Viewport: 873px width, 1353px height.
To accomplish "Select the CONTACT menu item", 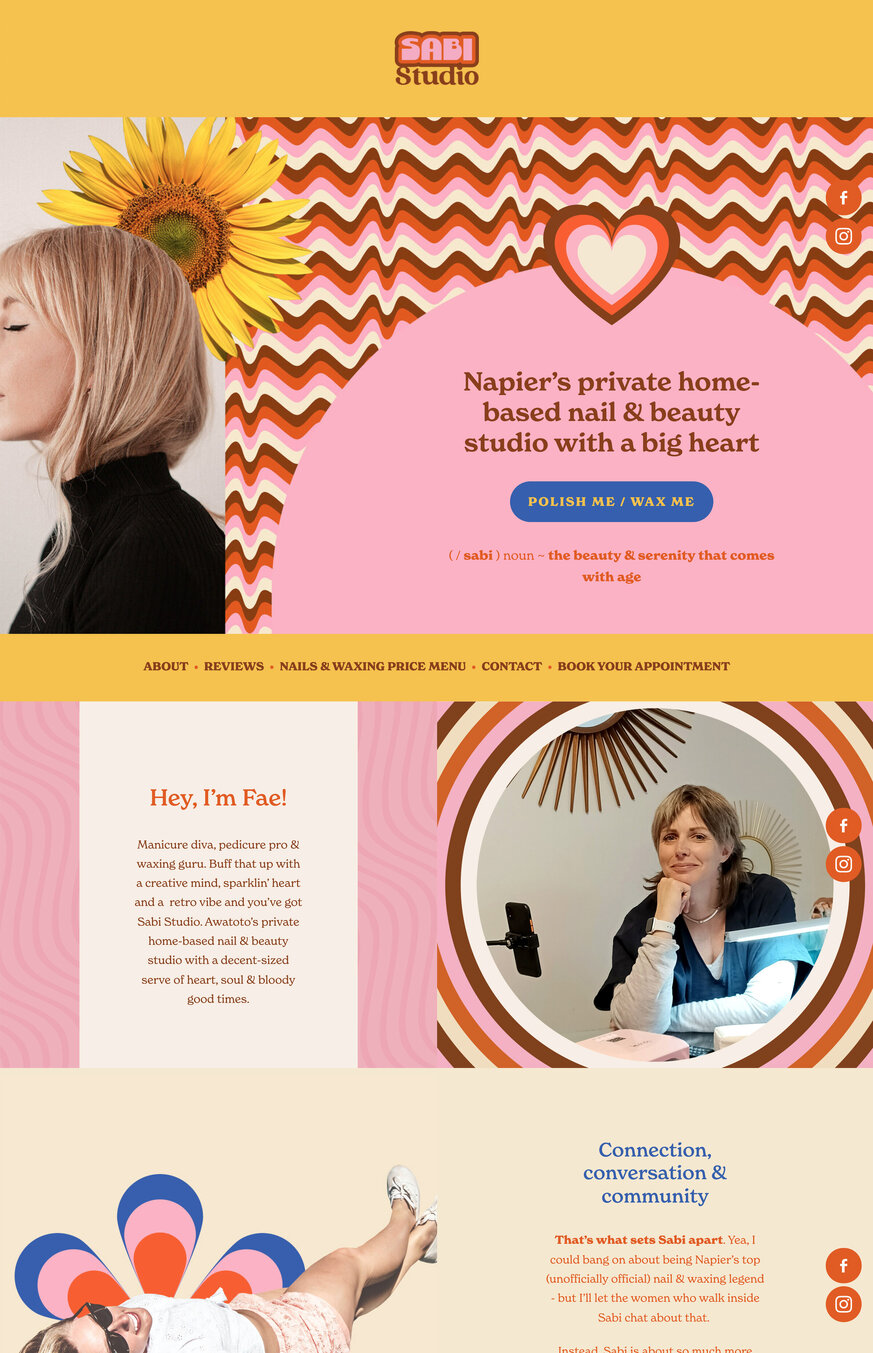I will point(511,666).
